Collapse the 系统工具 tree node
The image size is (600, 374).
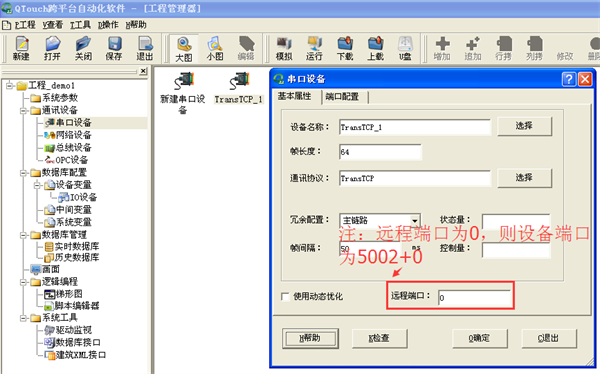(x=23, y=318)
